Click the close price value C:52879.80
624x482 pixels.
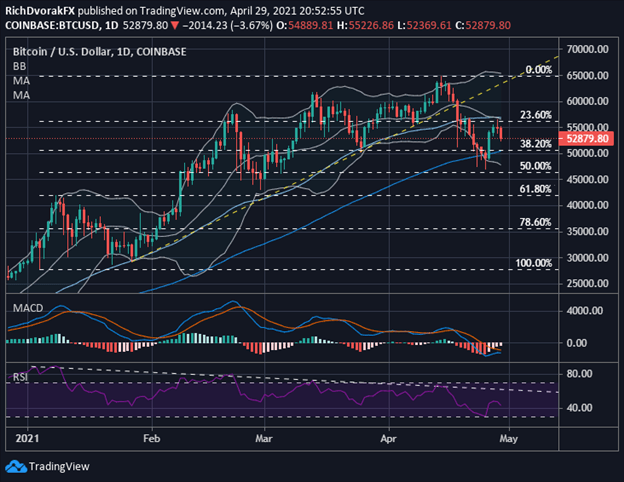pyautogui.click(x=483, y=25)
